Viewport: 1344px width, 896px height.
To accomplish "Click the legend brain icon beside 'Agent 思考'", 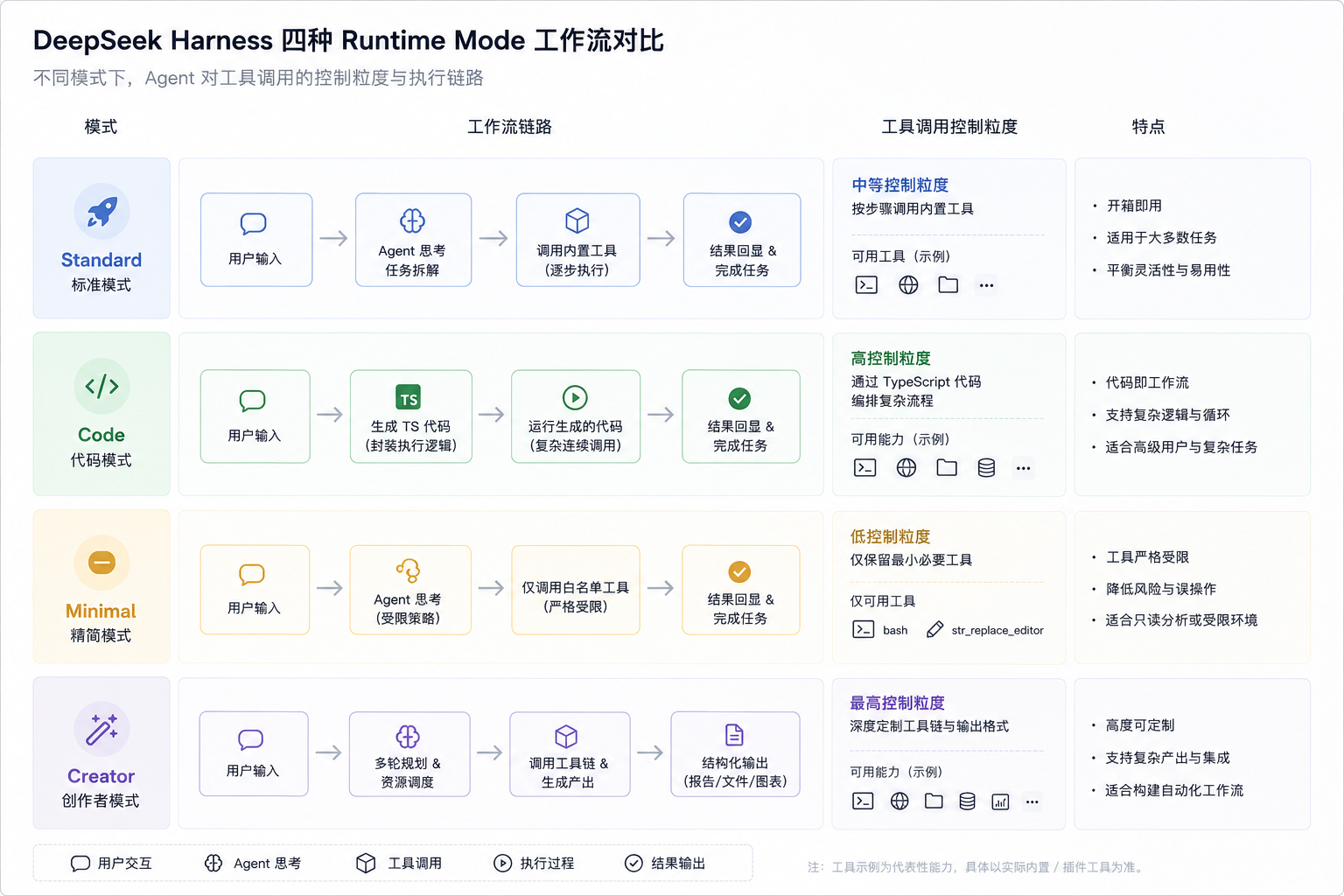I will (x=213, y=863).
